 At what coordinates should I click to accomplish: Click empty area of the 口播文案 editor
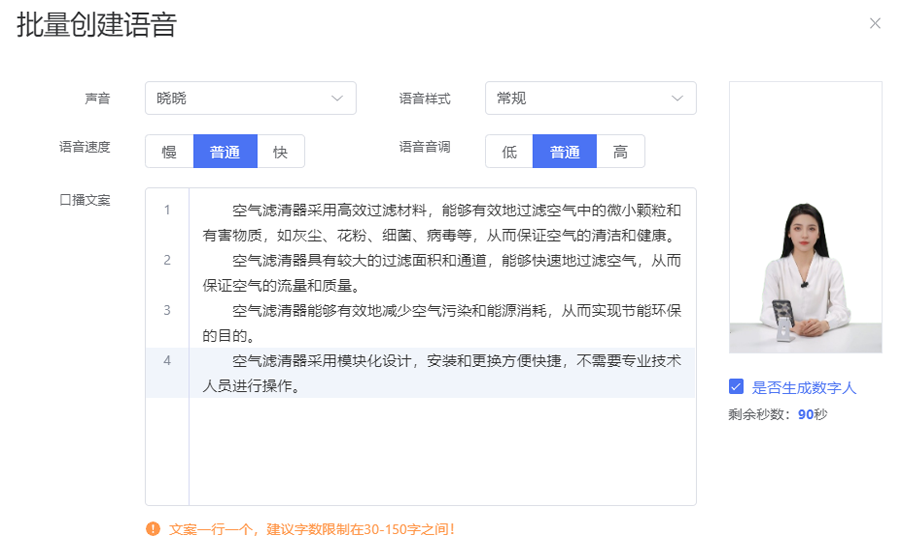point(442,451)
